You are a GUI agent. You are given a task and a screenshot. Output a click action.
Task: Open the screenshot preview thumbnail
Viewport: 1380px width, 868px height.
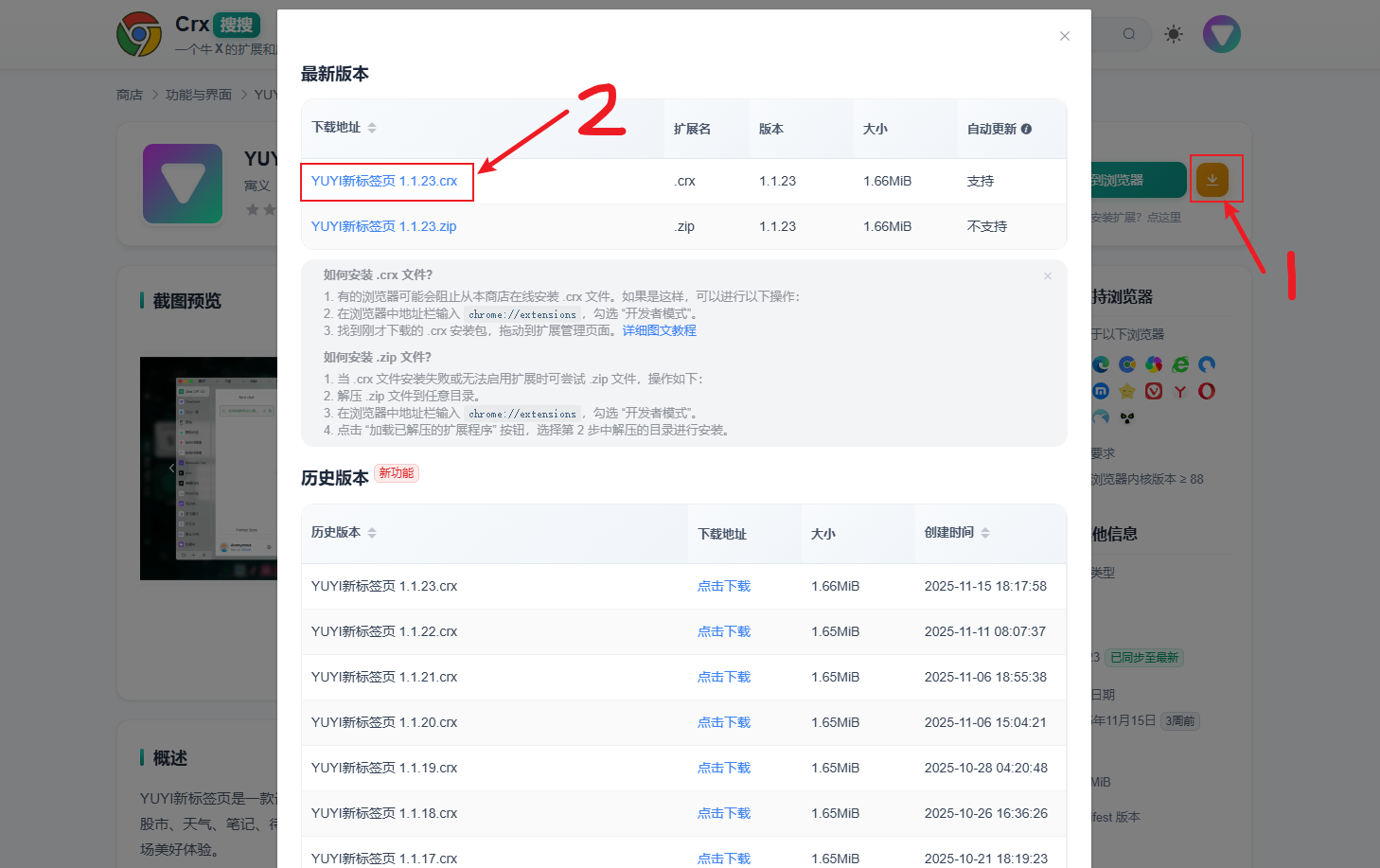click(x=208, y=469)
